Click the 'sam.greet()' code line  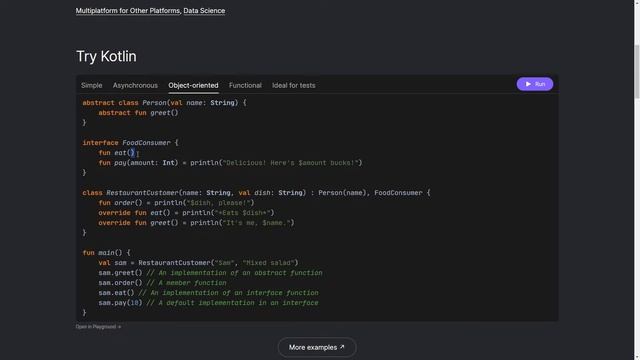pos(210,273)
